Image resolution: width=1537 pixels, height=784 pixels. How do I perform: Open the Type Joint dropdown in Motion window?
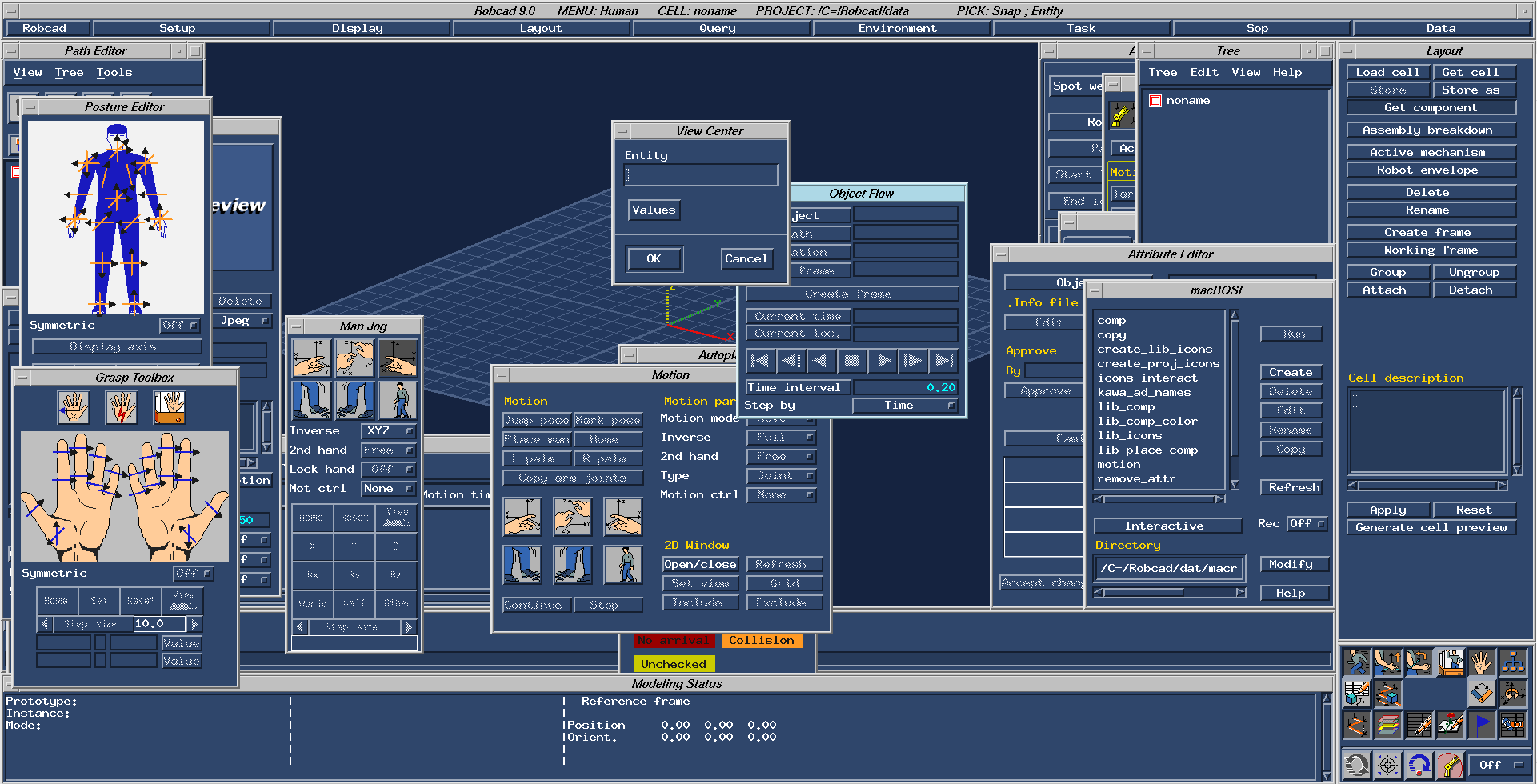782,475
